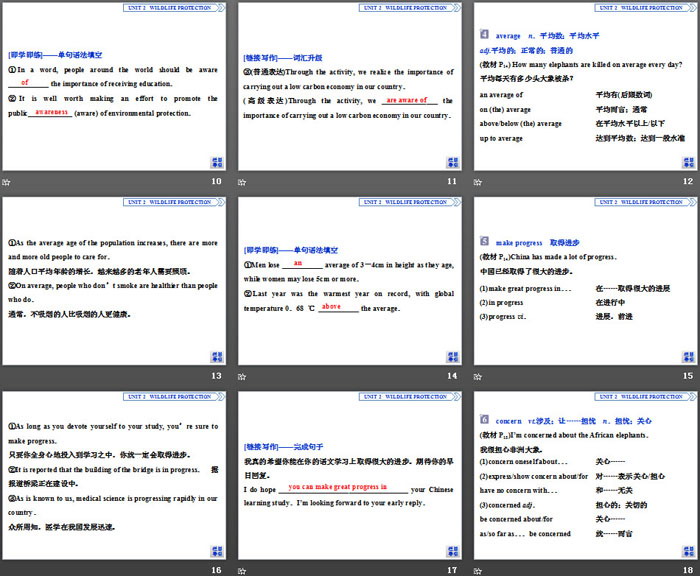Image resolution: width=700 pixels, height=576 pixels.
Task: Click the phrase 'up to average' on slide 12
Action: click(x=501, y=138)
